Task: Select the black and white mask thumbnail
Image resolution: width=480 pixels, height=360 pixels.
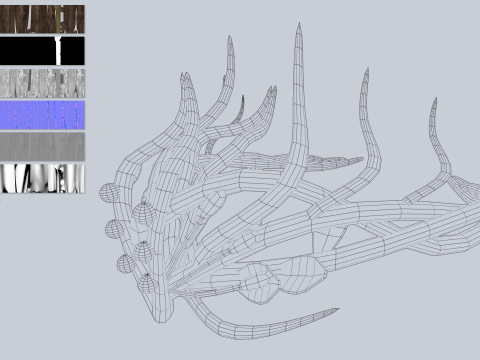Action: (42, 51)
